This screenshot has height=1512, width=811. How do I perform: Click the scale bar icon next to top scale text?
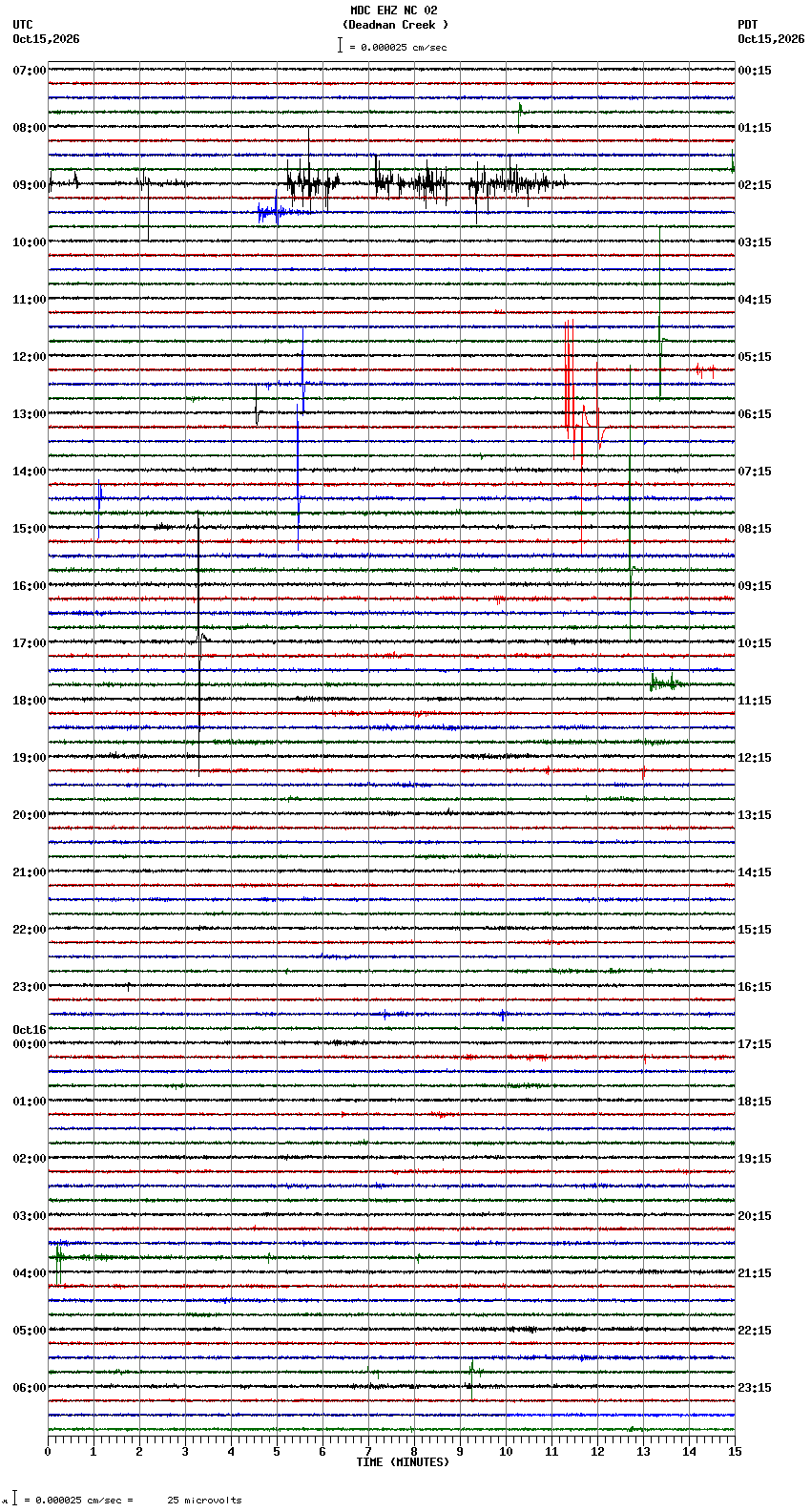340,45
